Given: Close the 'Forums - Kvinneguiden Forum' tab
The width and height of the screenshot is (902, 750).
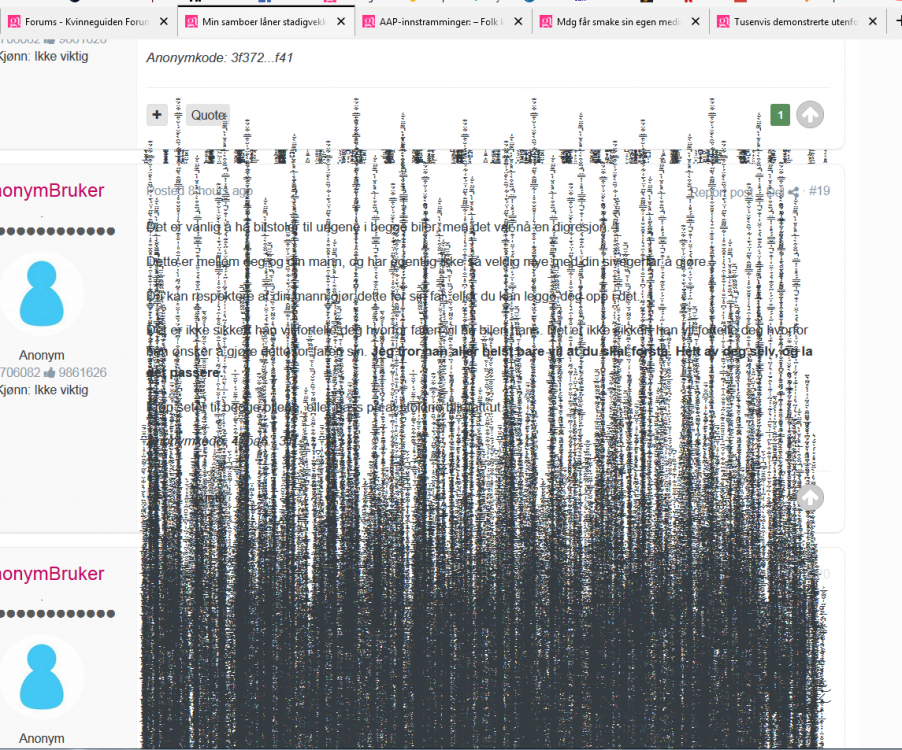Looking at the screenshot, I should [x=164, y=22].
